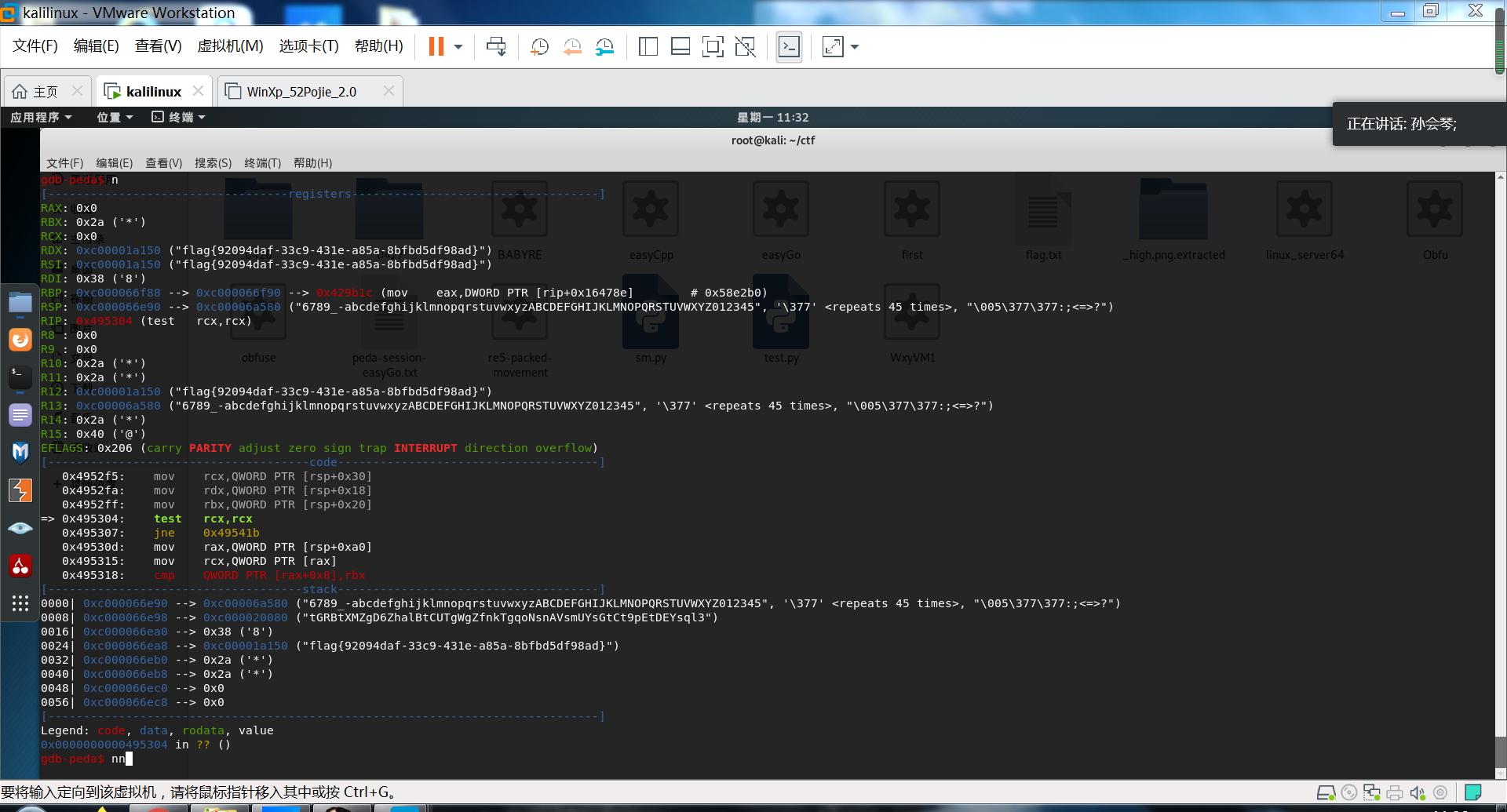Open the Metasploit framework icon
The image size is (1507, 812).
pos(20,453)
